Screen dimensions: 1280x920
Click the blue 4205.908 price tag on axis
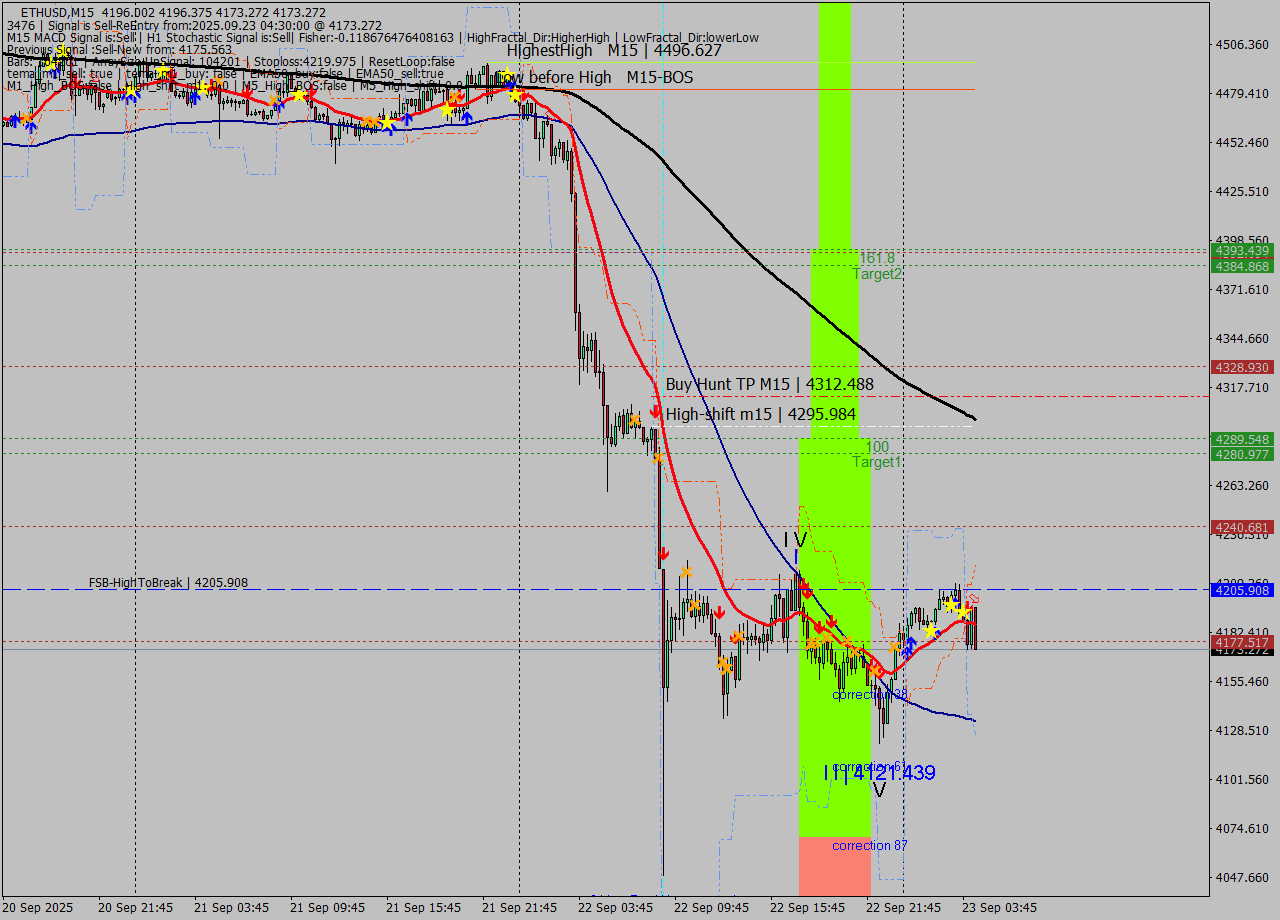click(1242, 590)
